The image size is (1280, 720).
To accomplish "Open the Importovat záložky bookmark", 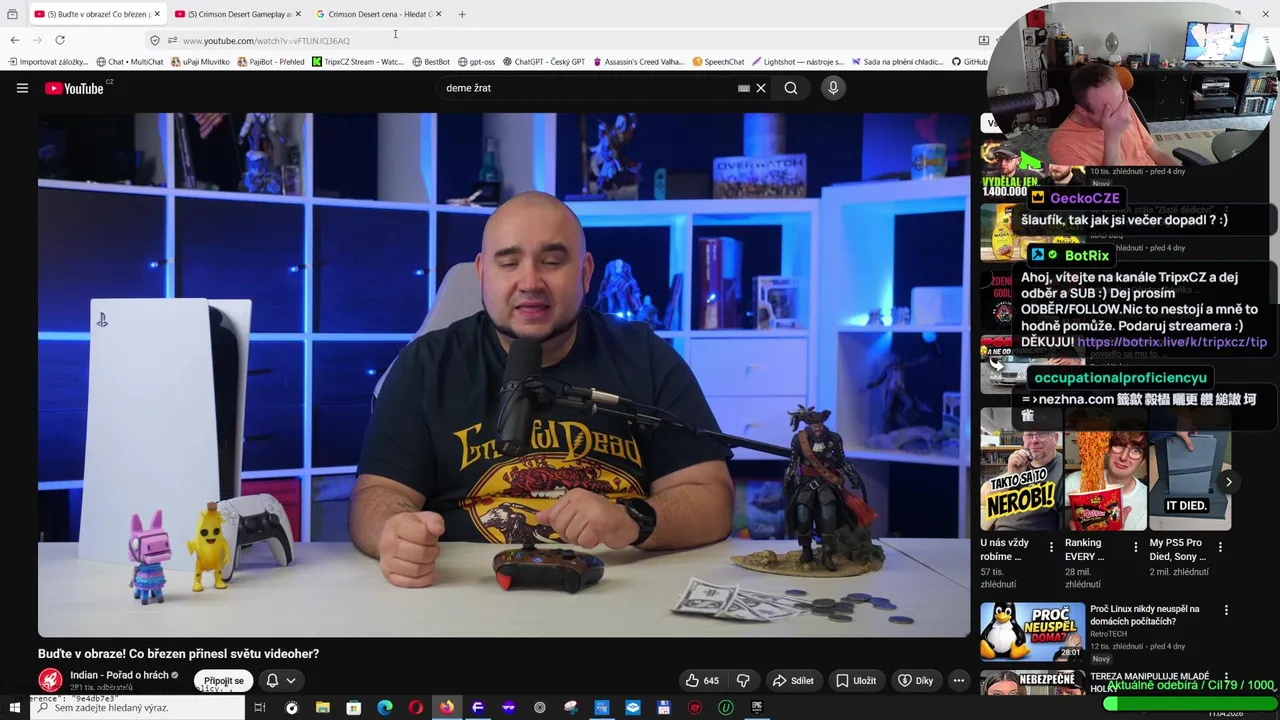I will pyautogui.click(x=48, y=62).
